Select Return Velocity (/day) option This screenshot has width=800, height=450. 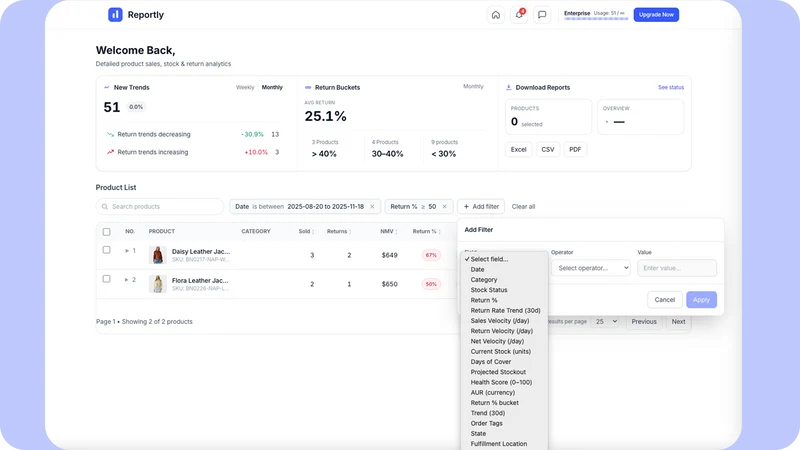pyautogui.click(x=504, y=331)
